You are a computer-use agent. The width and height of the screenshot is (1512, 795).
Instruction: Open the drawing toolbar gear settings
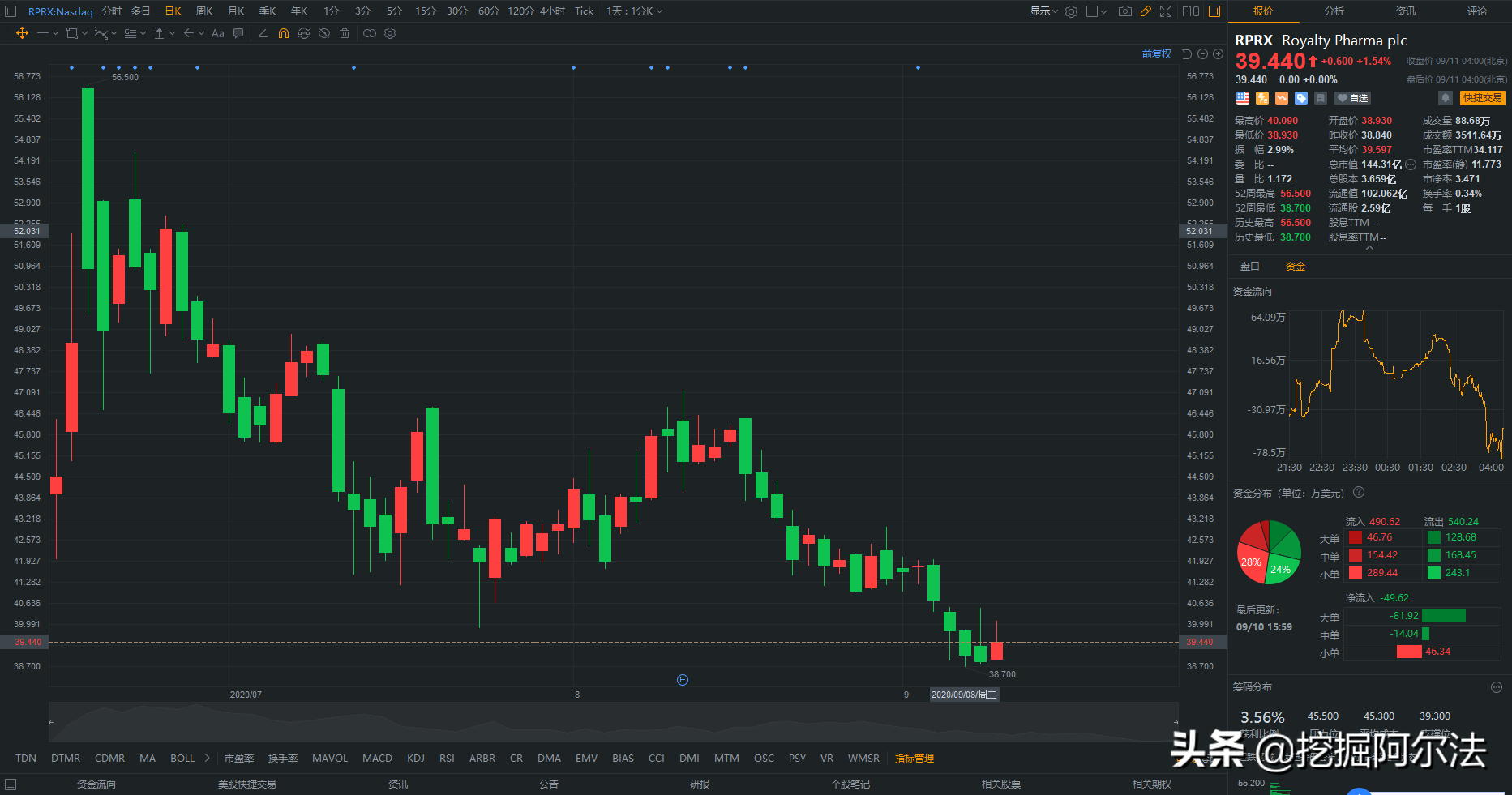[x=390, y=33]
